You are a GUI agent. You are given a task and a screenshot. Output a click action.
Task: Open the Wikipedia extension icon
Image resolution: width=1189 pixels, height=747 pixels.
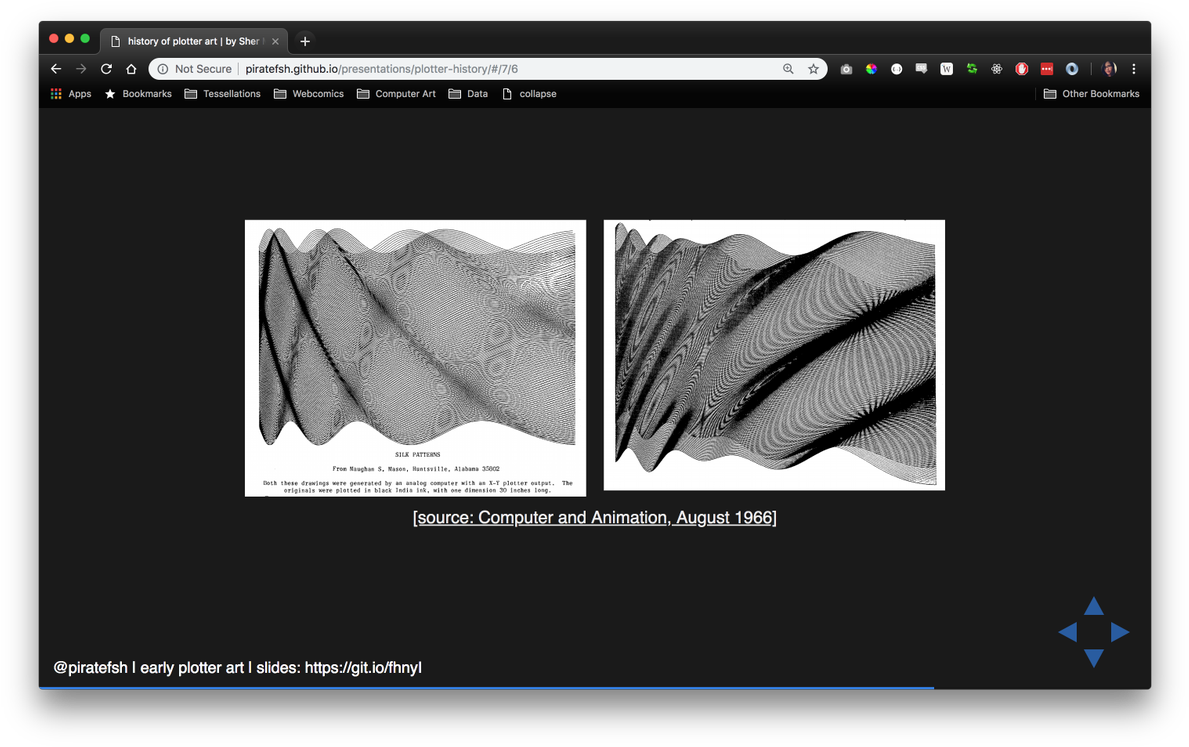pyautogui.click(x=946, y=69)
